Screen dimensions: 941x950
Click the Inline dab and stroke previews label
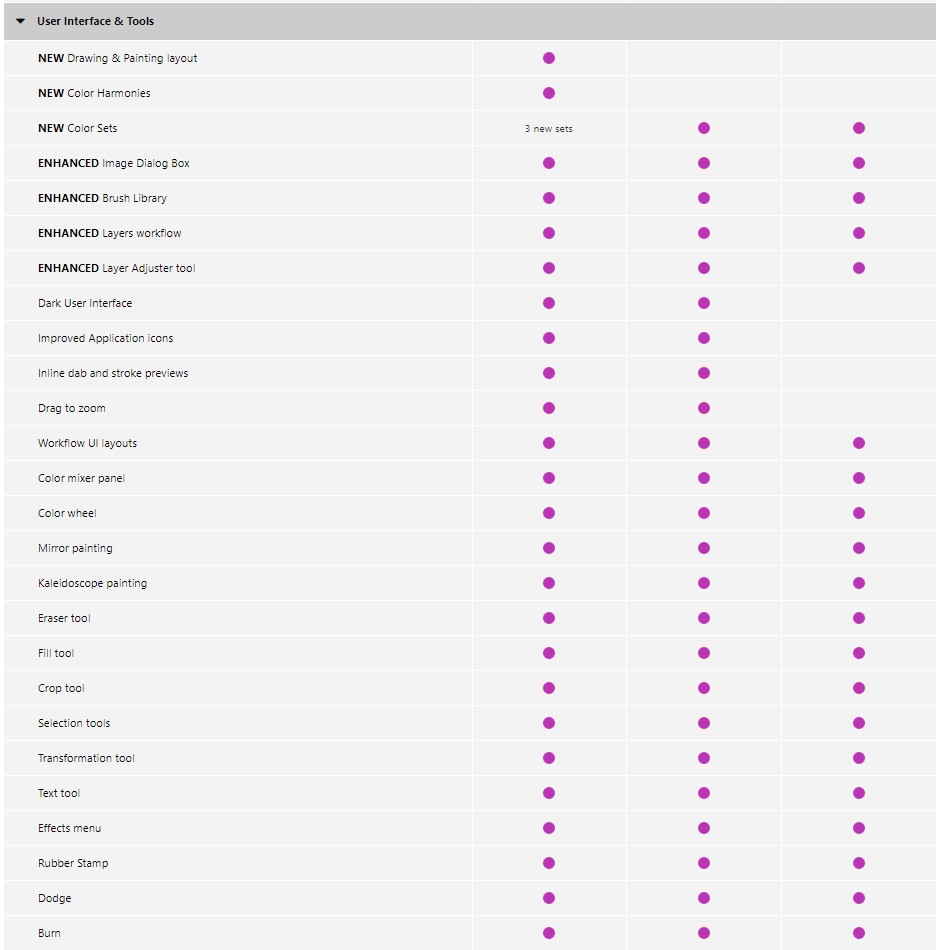113,373
